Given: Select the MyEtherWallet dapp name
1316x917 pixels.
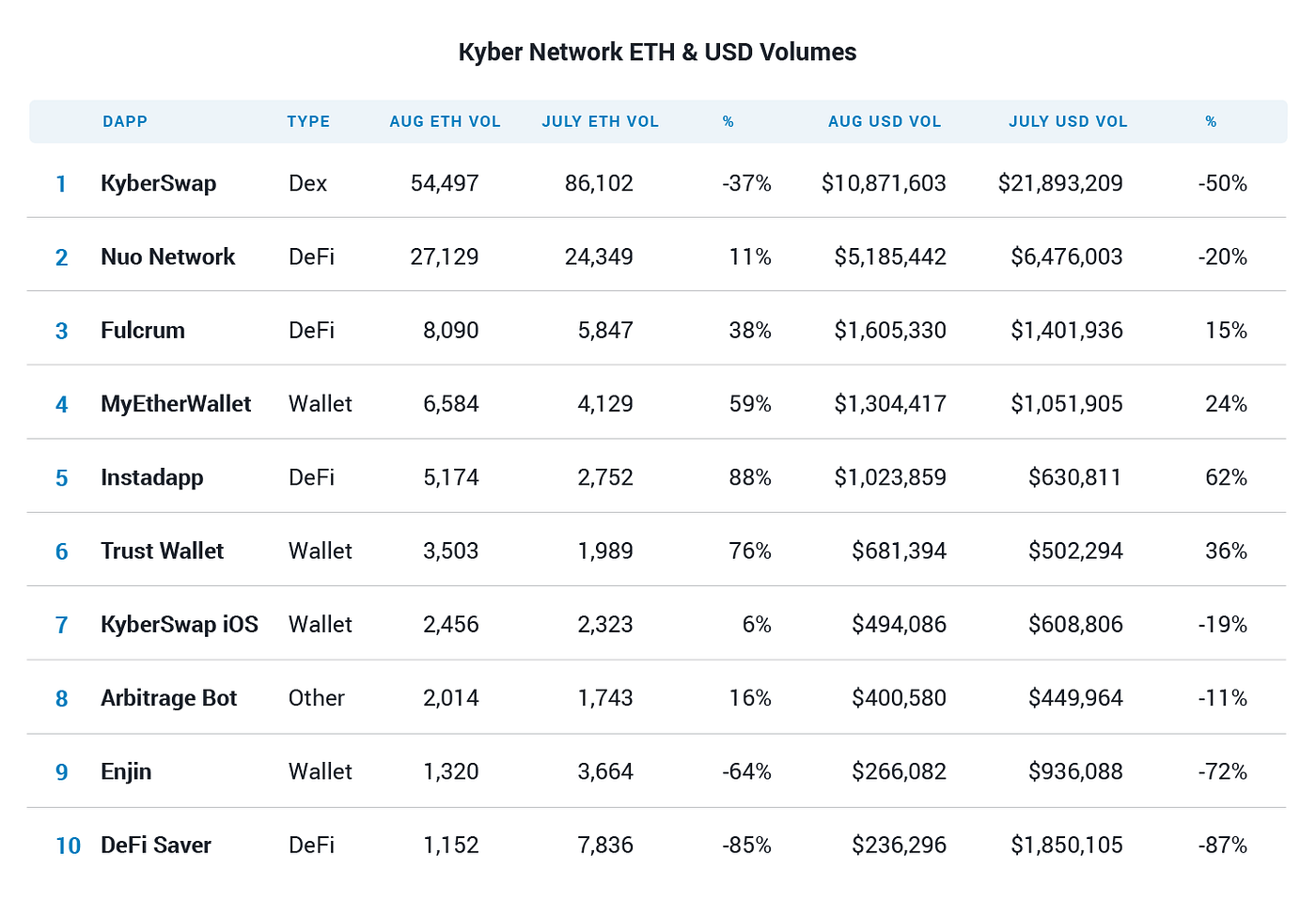Looking at the screenshot, I should point(176,404).
